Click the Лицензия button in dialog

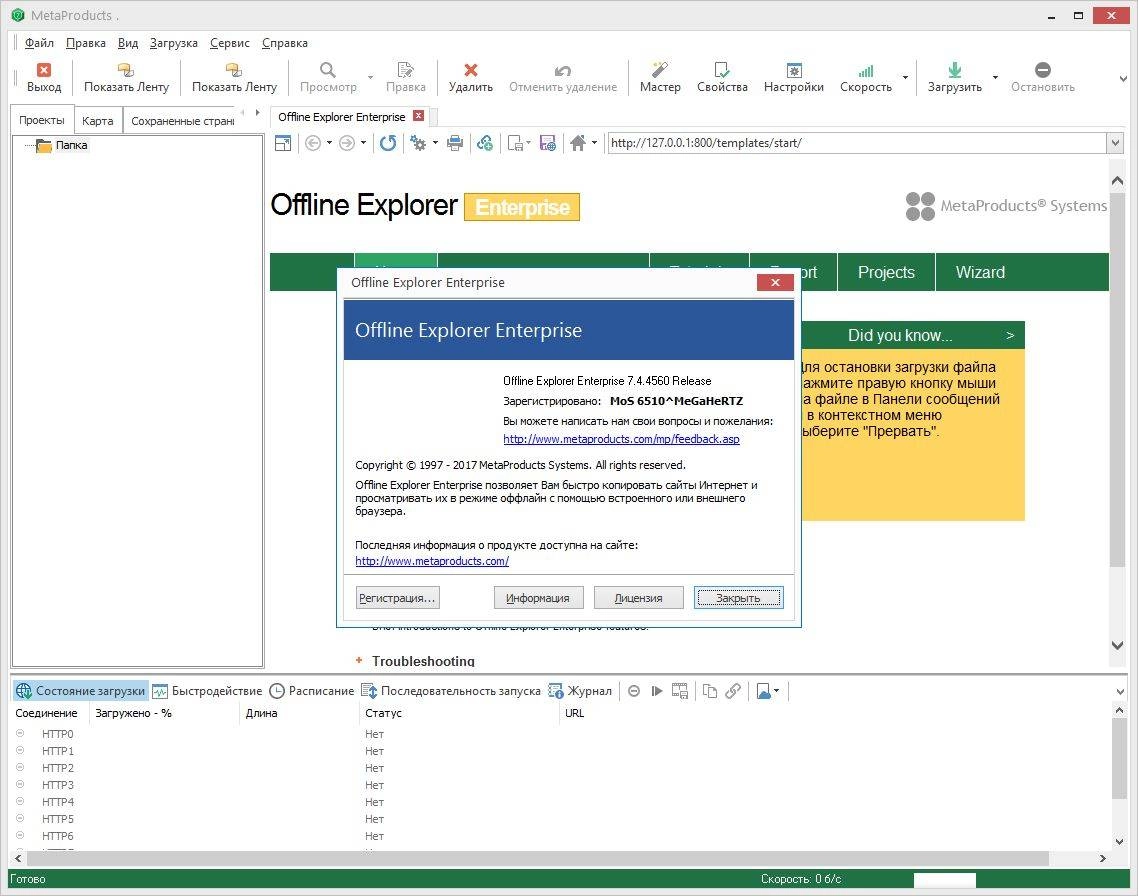pos(639,598)
